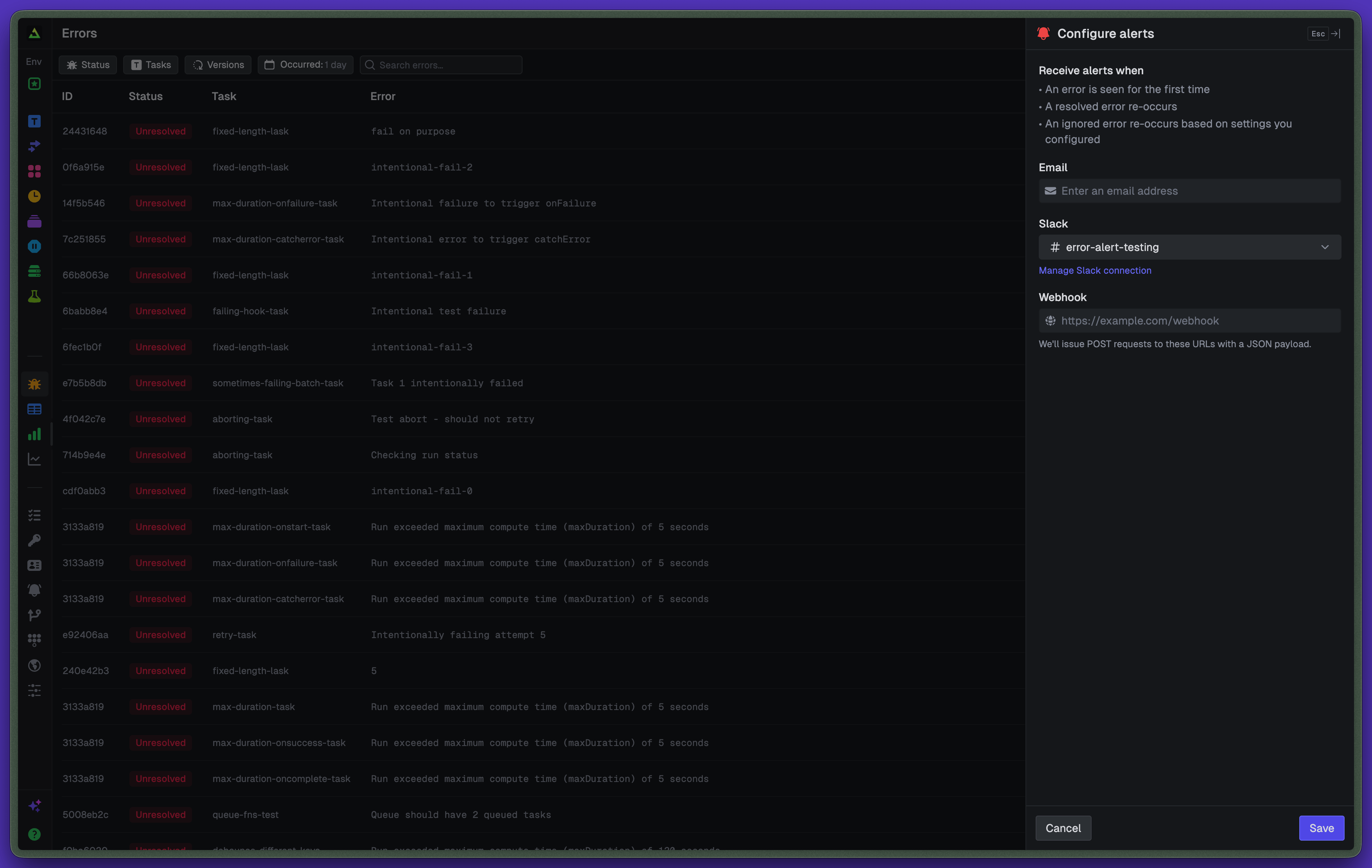Click the checklist sidebar icon

pos(34,515)
